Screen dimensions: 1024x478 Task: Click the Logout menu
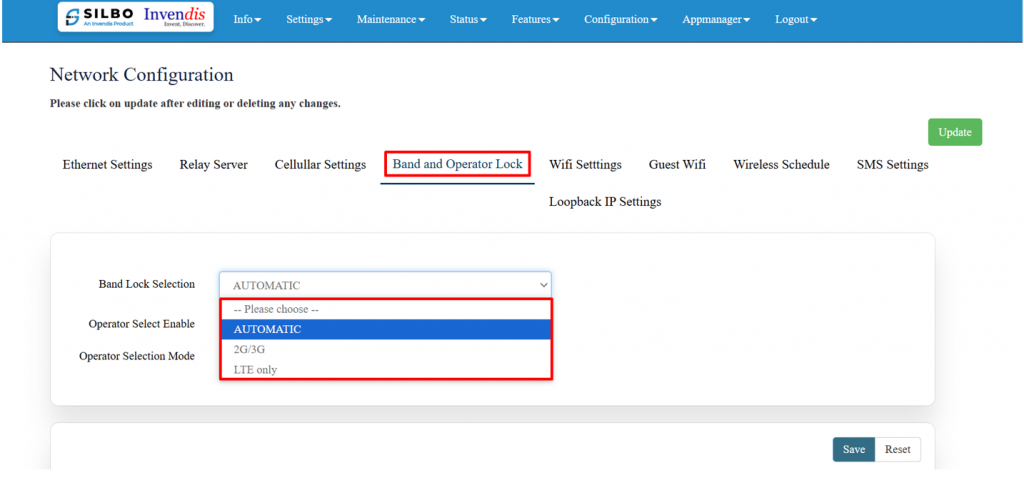(795, 19)
